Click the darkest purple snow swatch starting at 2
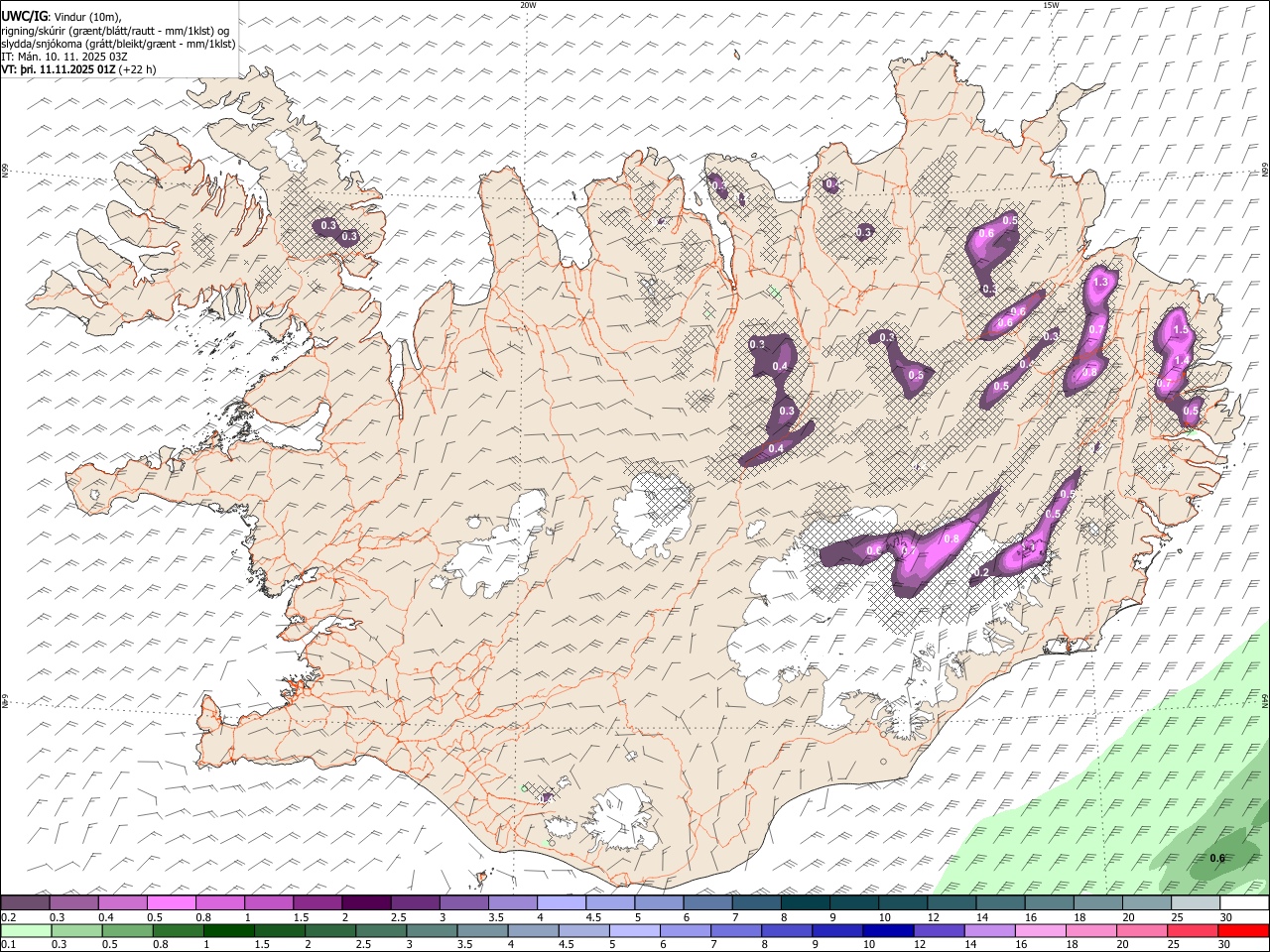 click(x=365, y=902)
